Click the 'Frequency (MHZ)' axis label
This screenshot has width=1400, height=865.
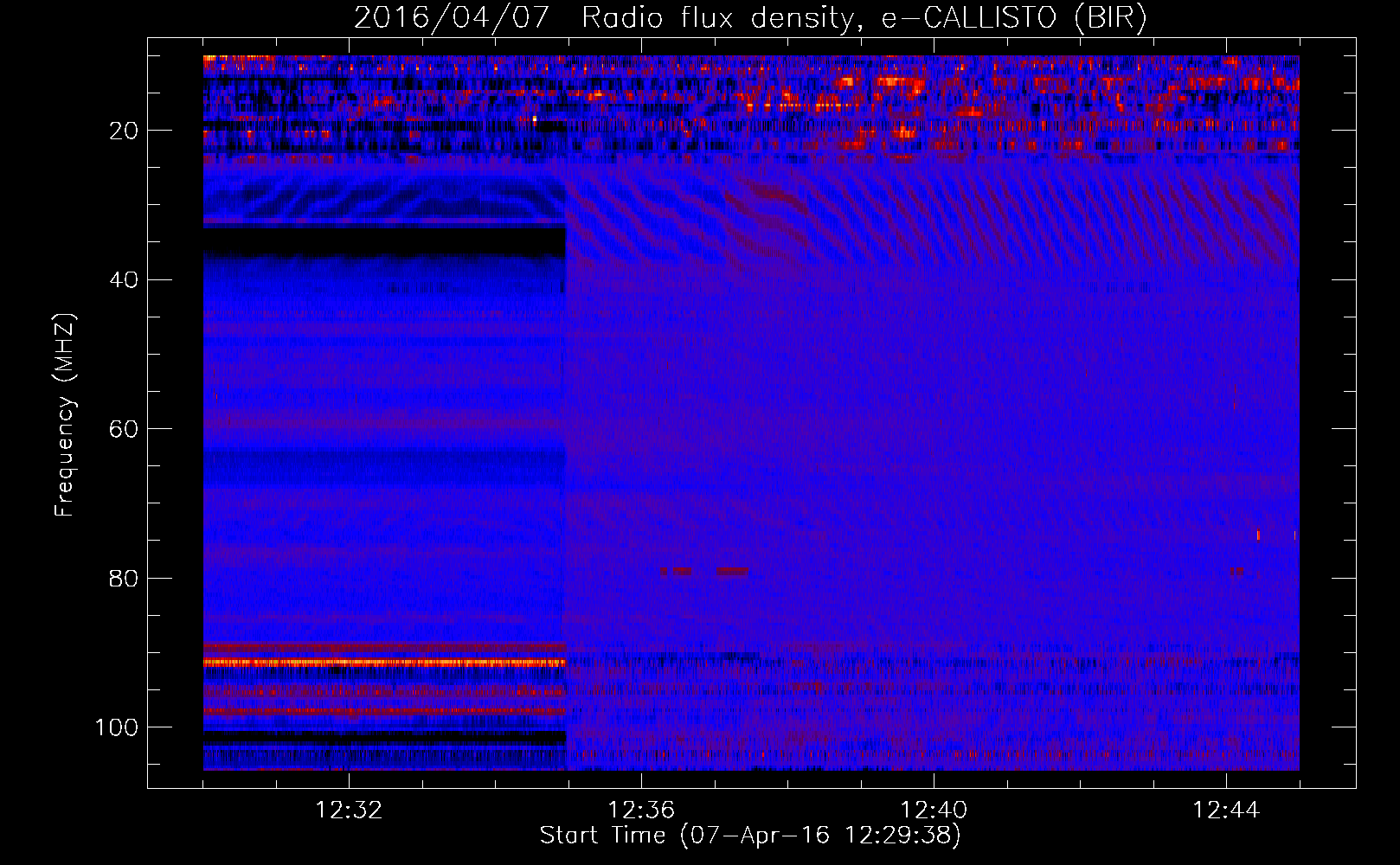tap(65, 415)
